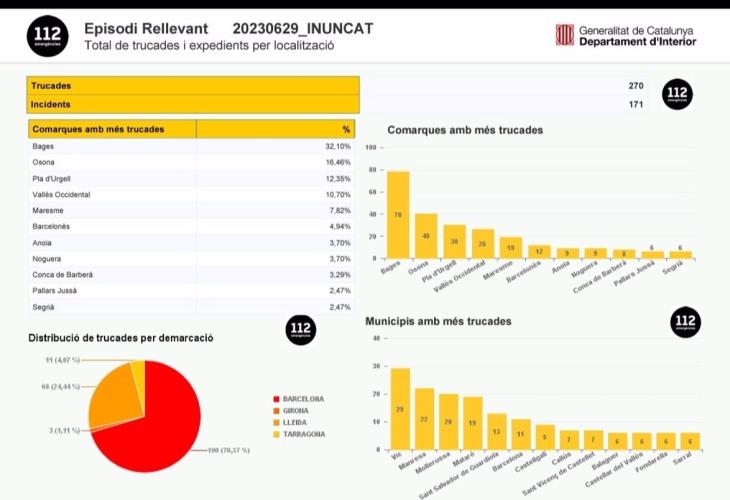Select the Bages row in the comarques table
This screenshot has height=500, width=730.
pos(192,146)
